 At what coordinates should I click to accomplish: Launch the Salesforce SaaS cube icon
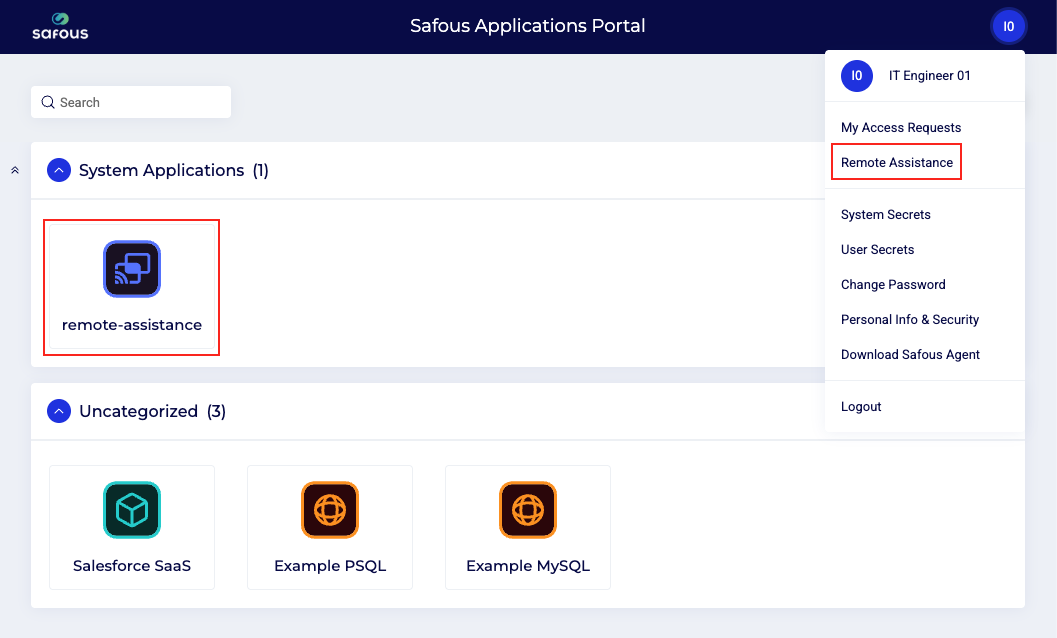pyautogui.click(x=132, y=510)
